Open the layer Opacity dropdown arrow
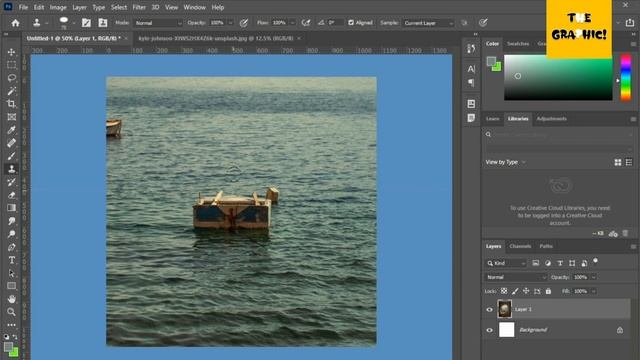The height and width of the screenshot is (360, 640). 593,277
